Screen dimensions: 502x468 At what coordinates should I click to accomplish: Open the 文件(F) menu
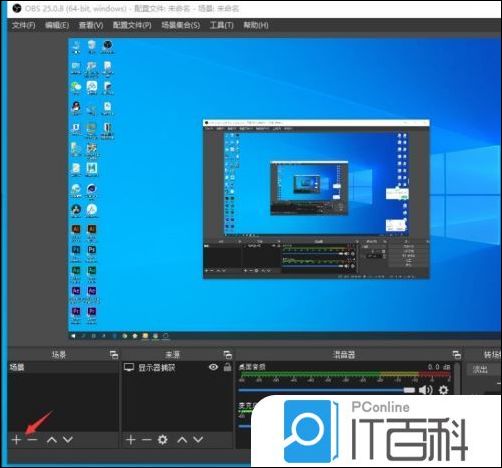point(23,25)
